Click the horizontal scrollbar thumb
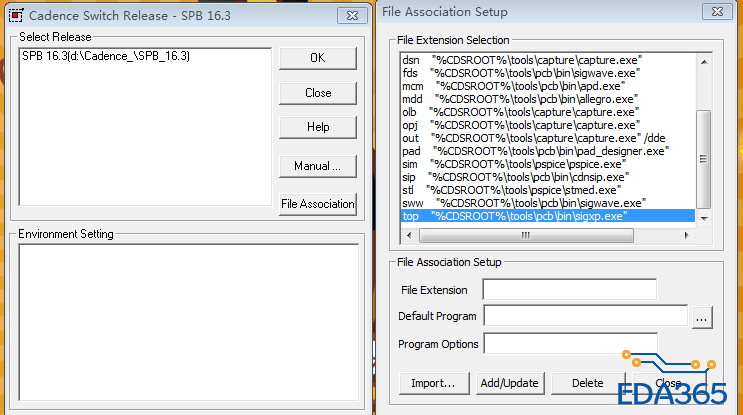743x415 pixels. [526, 235]
